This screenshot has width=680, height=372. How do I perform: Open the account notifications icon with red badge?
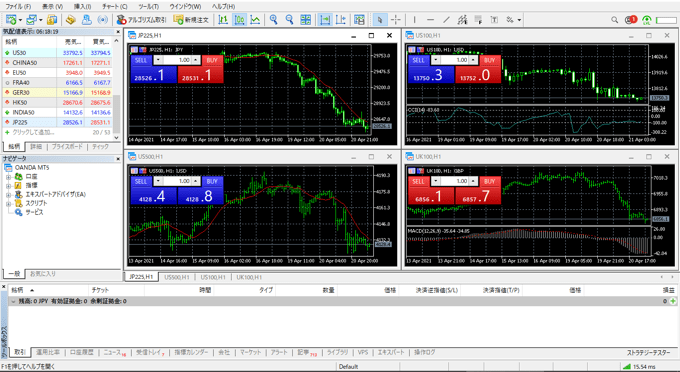(x=631, y=20)
